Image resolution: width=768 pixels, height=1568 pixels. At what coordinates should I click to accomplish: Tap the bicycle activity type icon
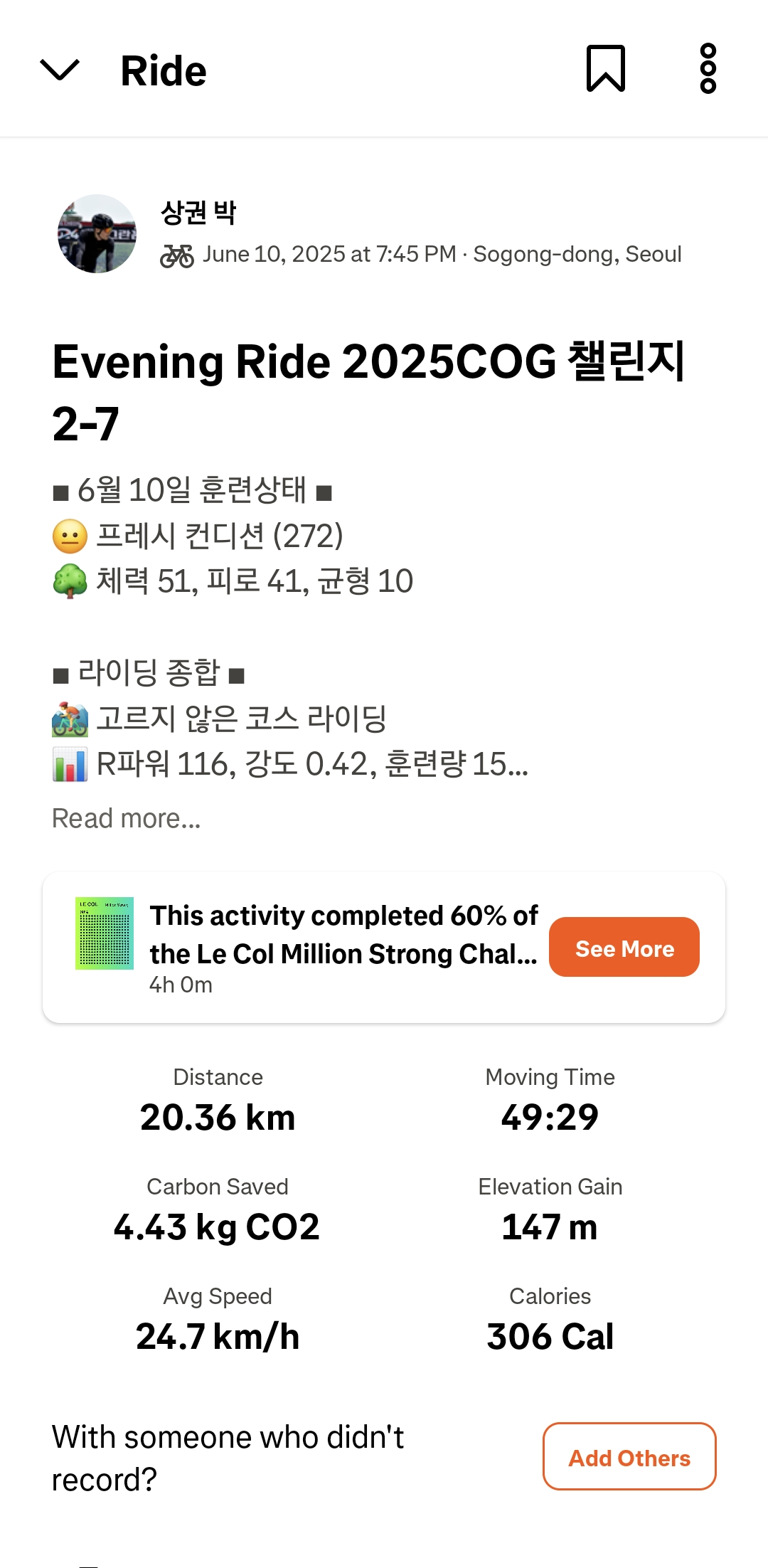pyautogui.click(x=177, y=255)
